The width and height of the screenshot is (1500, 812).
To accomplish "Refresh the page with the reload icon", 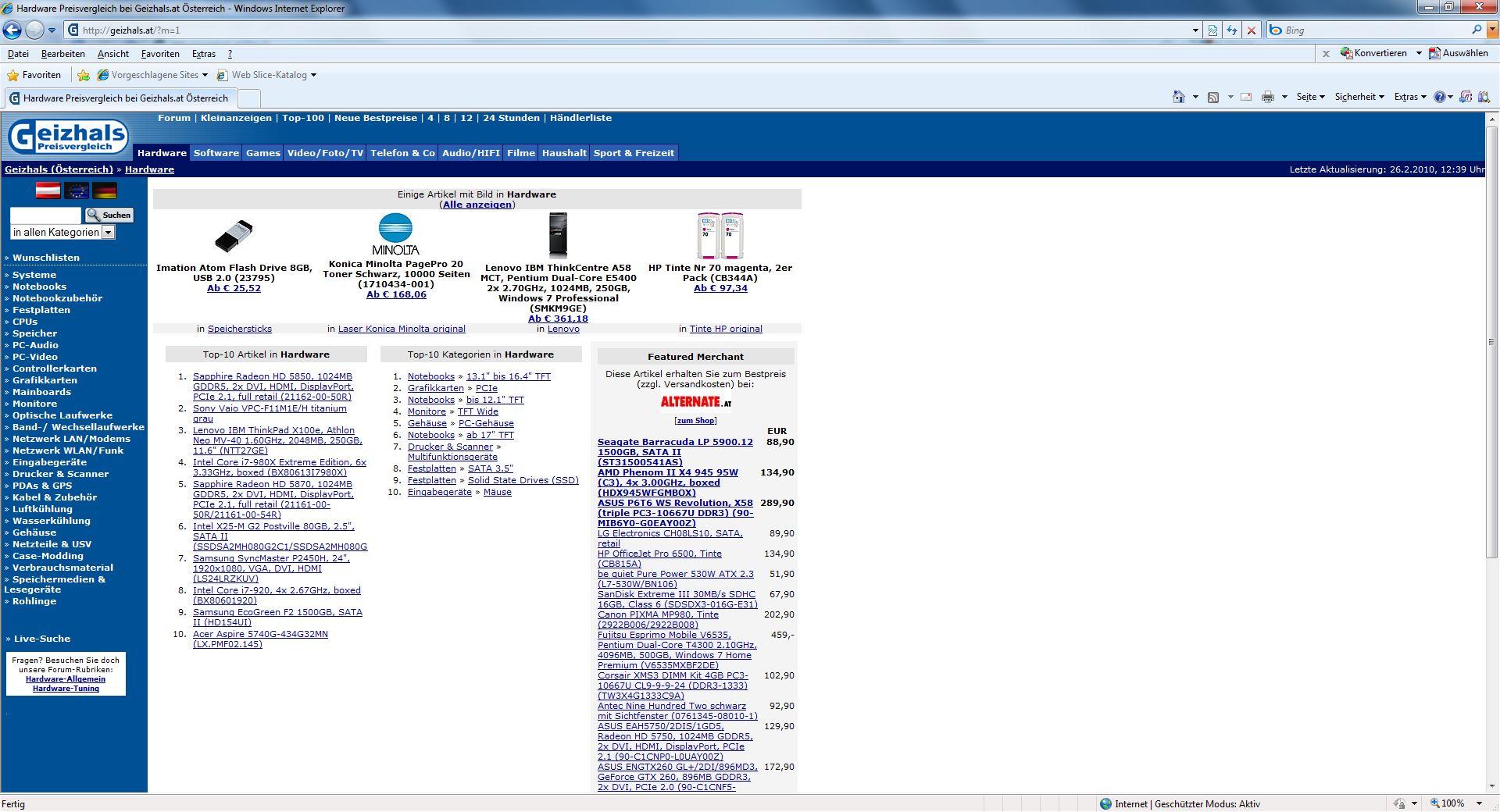I will click(x=1232, y=30).
